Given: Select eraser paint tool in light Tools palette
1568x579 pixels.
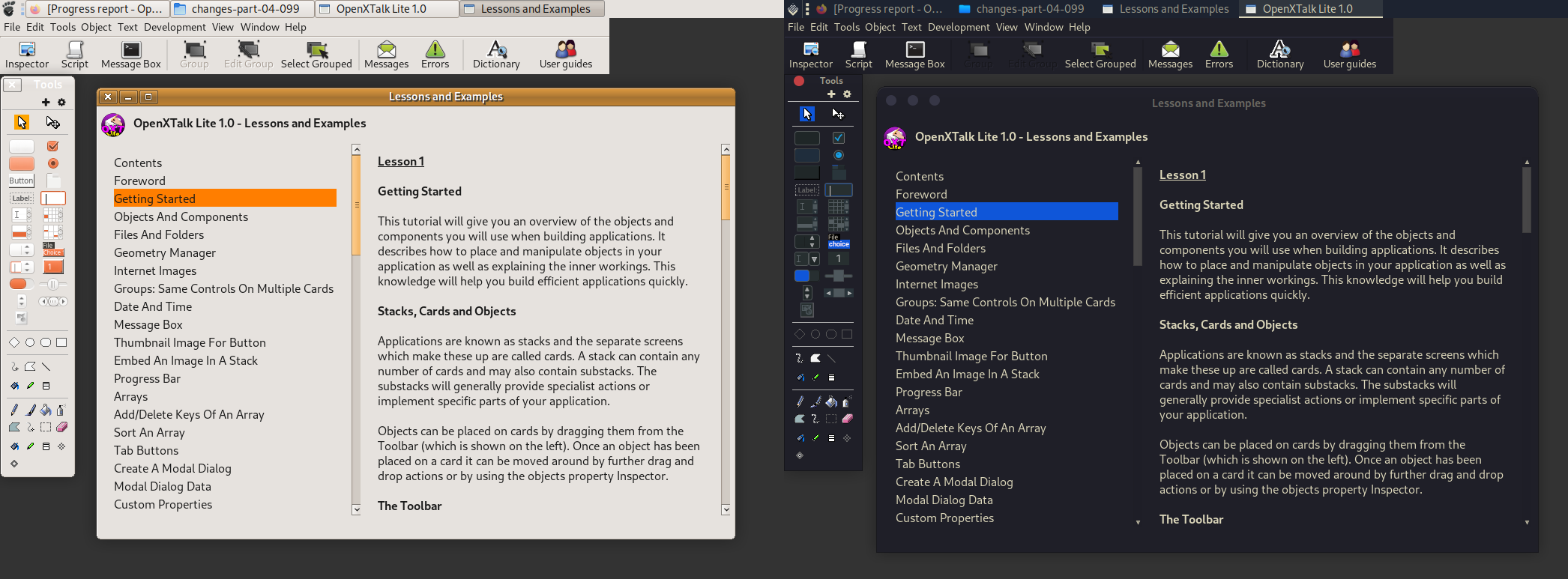Looking at the screenshot, I should click(x=62, y=427).
